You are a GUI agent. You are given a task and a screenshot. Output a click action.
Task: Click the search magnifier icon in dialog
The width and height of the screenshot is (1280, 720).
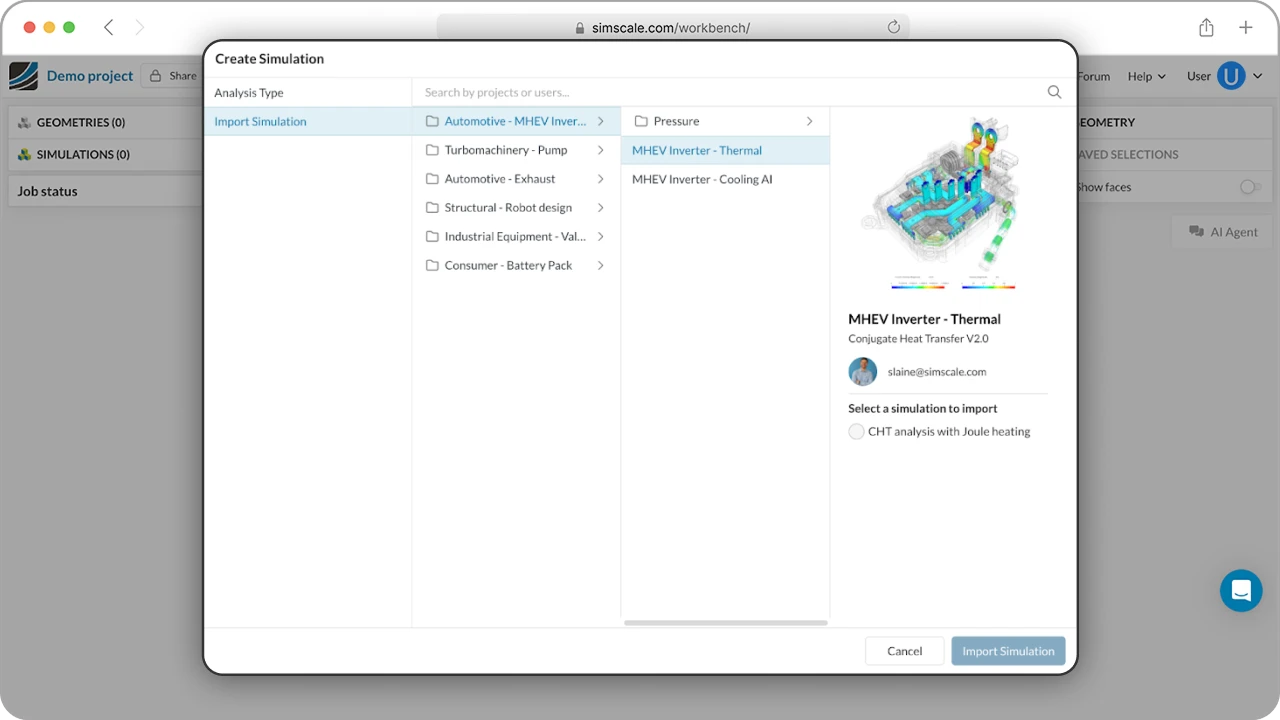(x=1054, y=92)
